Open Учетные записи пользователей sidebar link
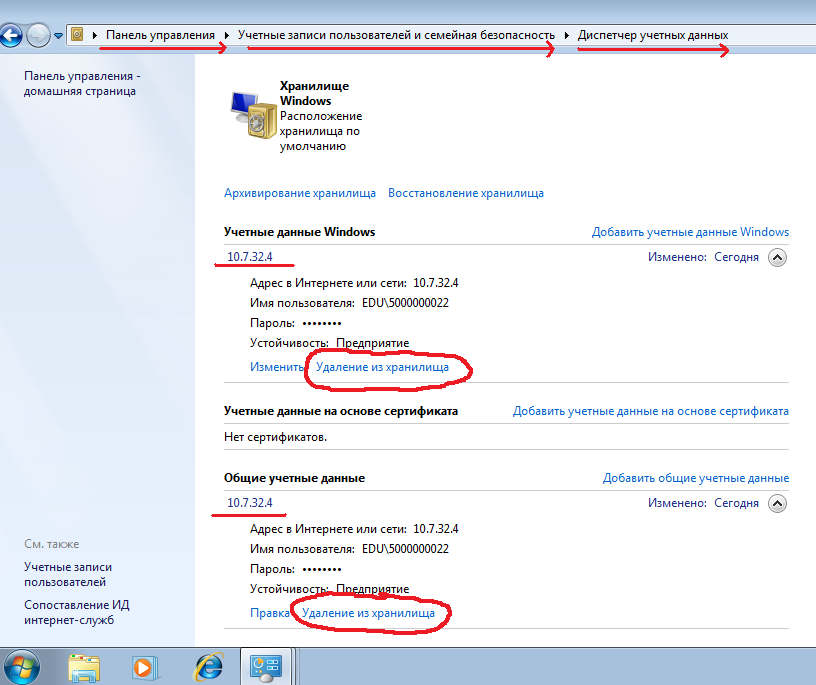 (68, 574)
